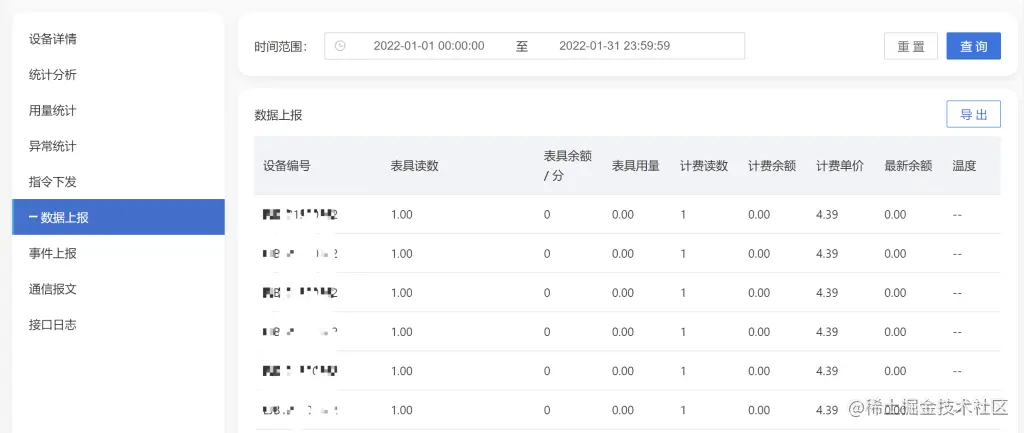
Task: Open 接口日志 in the sidebar
Action: pyautogui.click(x=53, y=325)
